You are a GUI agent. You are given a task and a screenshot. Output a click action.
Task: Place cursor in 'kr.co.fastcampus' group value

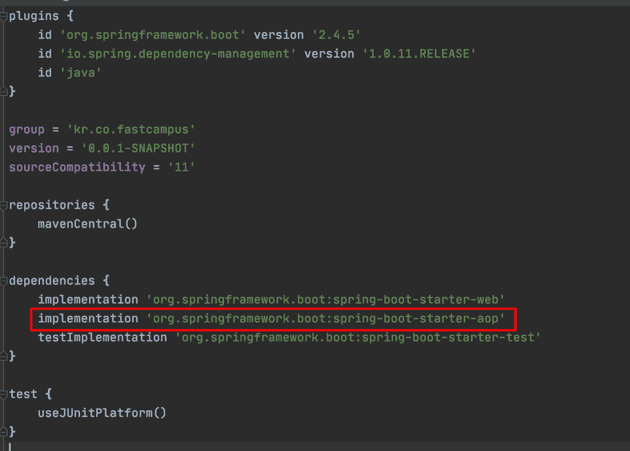131,130
